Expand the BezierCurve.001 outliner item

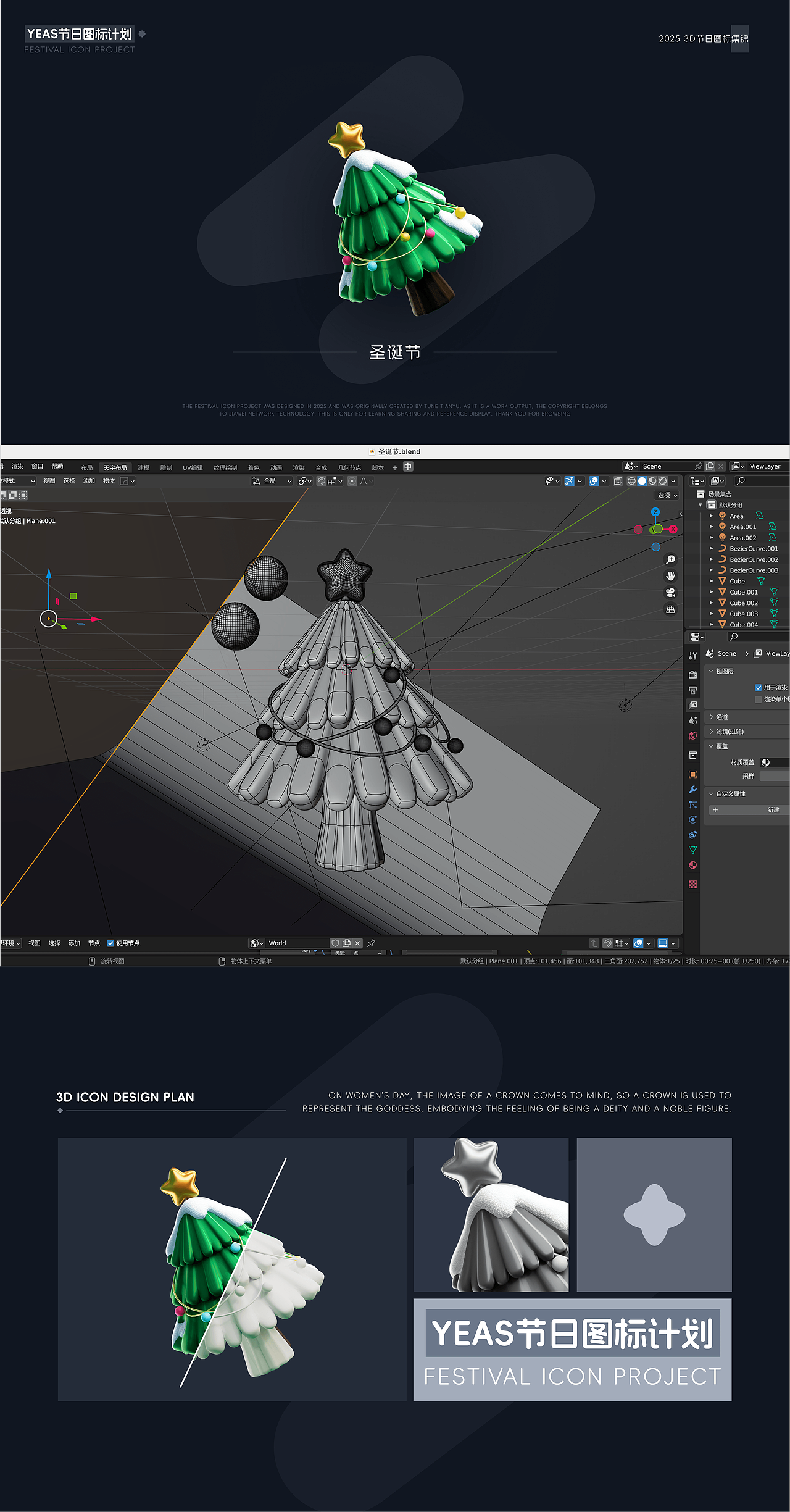pyautogui.click(x=712, y=548)
